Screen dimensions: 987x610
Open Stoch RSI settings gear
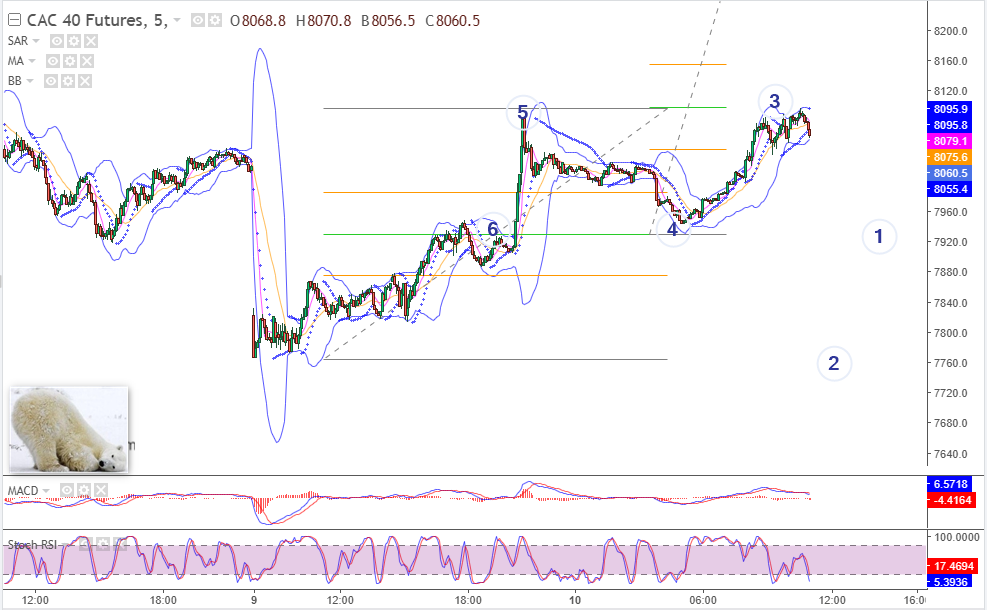click(x=104, y=544)
